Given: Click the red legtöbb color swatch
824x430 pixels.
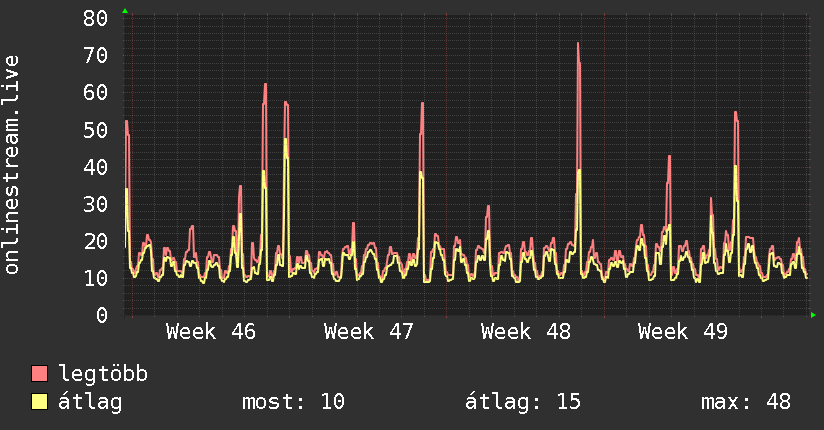Looking at the screenshot, I should pyautogui.click(x=39, y=374).
